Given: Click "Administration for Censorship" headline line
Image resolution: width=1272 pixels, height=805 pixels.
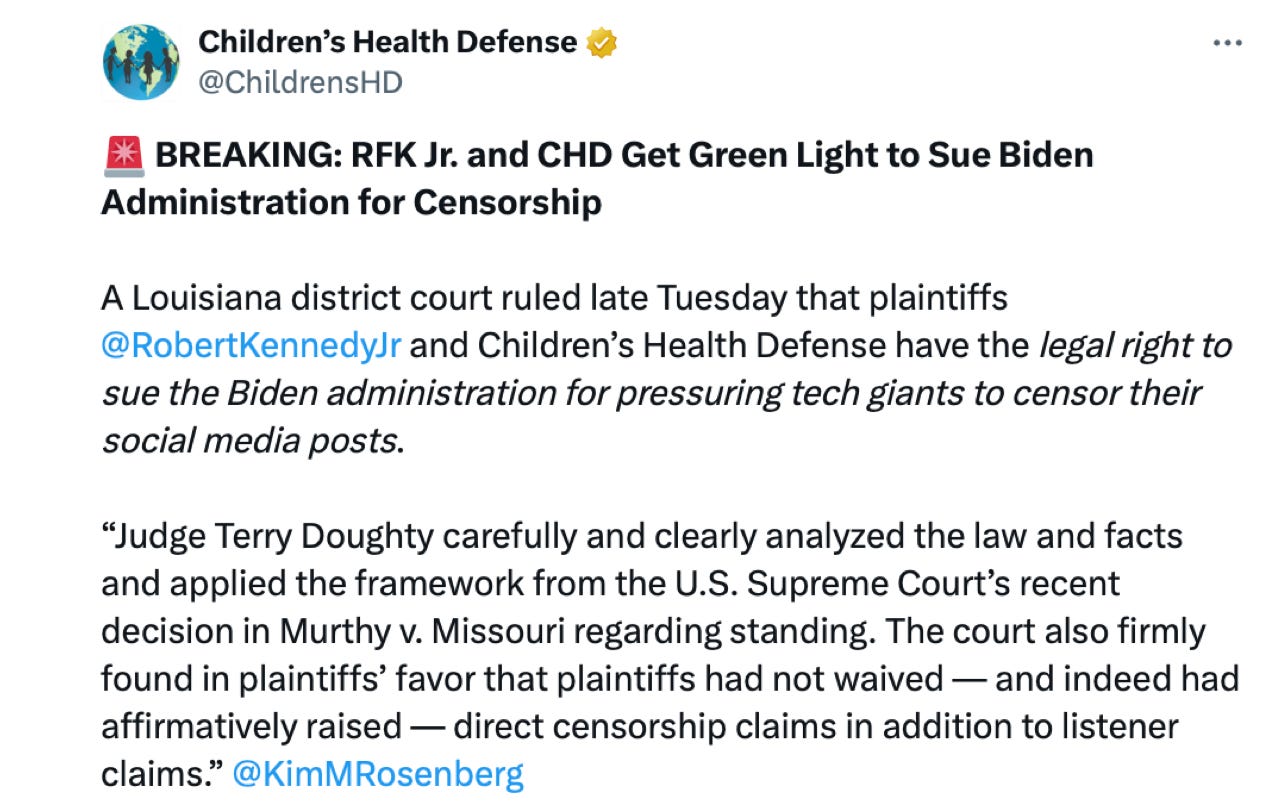Looking at the screenshot, I should [x=351, y=202].
